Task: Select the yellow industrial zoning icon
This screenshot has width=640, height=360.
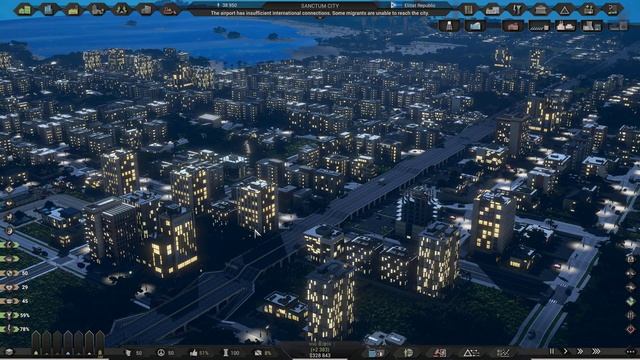Action: click(x=73, y=9)
